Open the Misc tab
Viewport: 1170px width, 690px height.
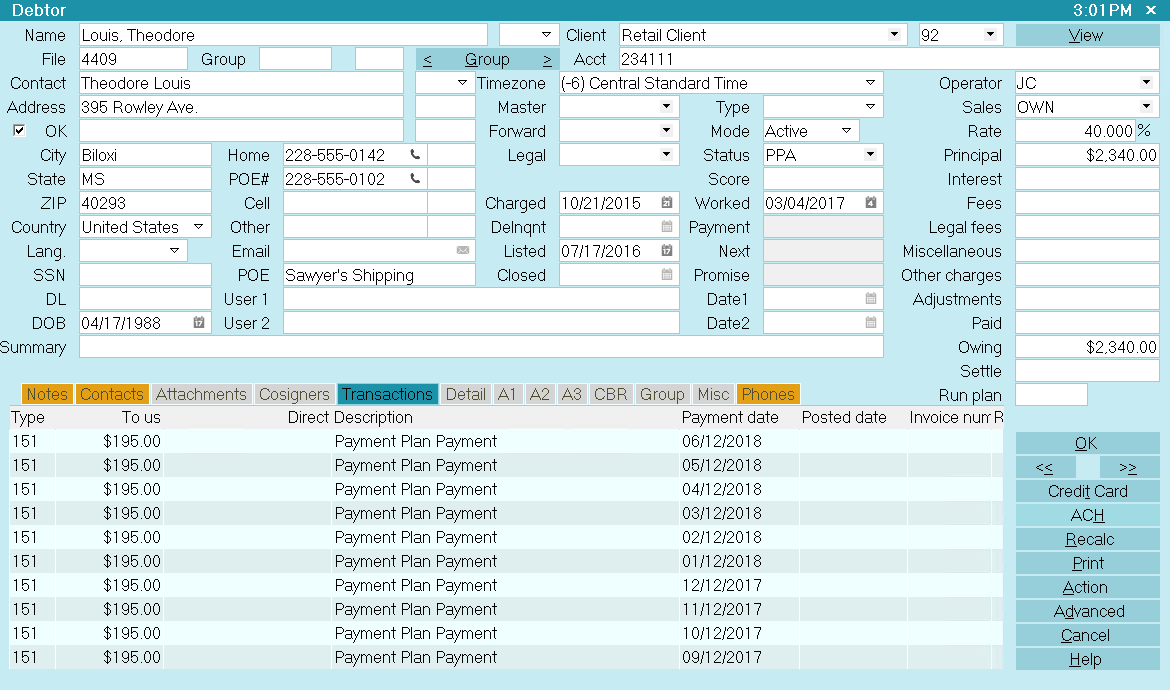tap(713, 394)
